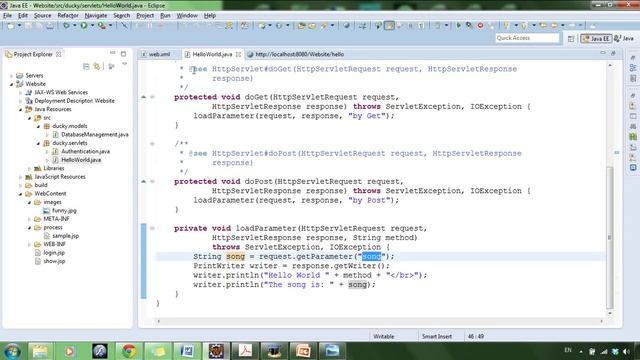Switch to the Java EE perspective
The height and width of the screenshot is (360, 640).
596,38
